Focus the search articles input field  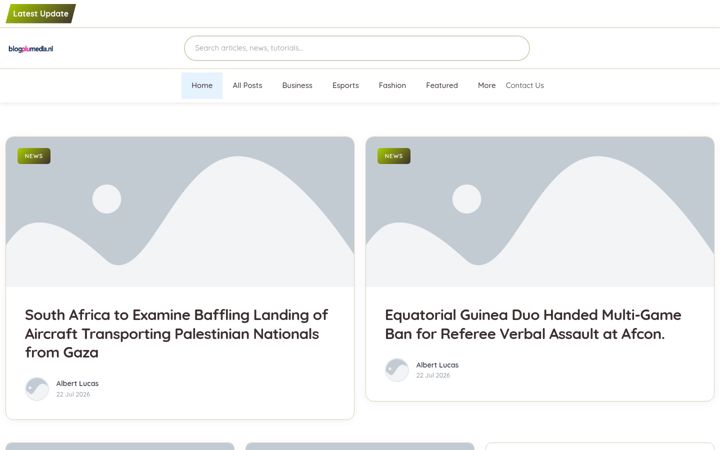[x=357, y=48]
